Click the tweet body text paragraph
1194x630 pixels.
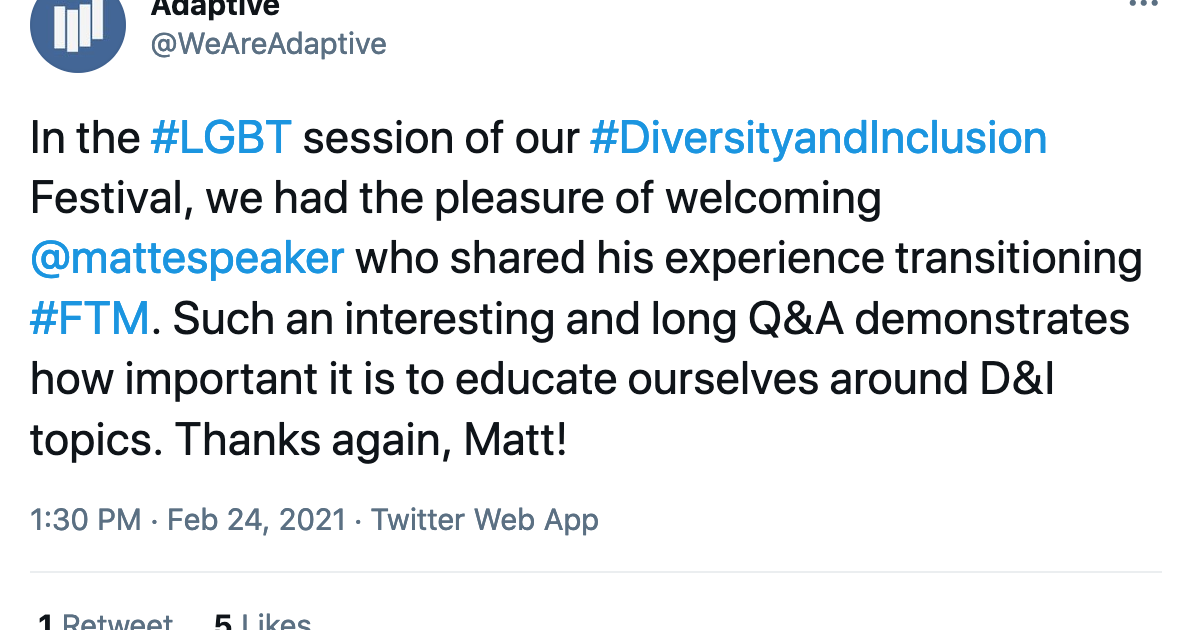click(586, 289)
